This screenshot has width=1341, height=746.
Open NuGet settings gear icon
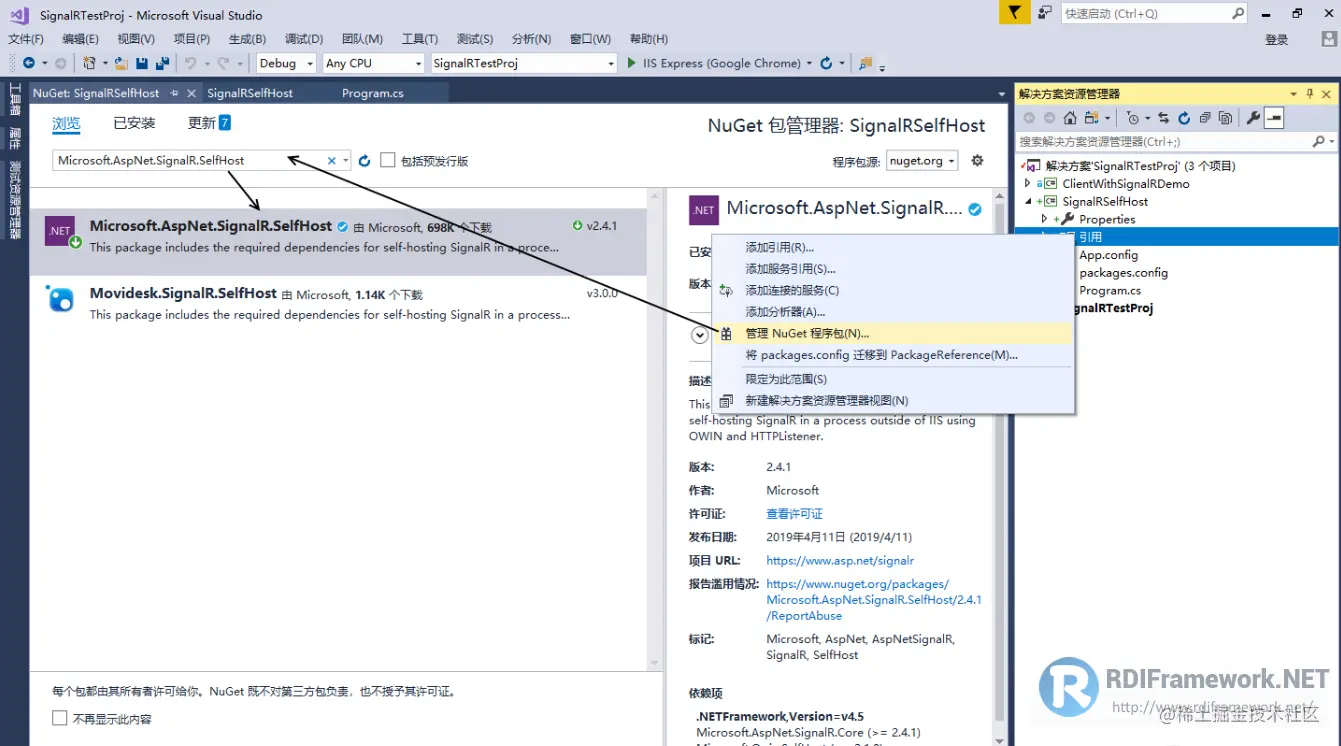[977, 160]
